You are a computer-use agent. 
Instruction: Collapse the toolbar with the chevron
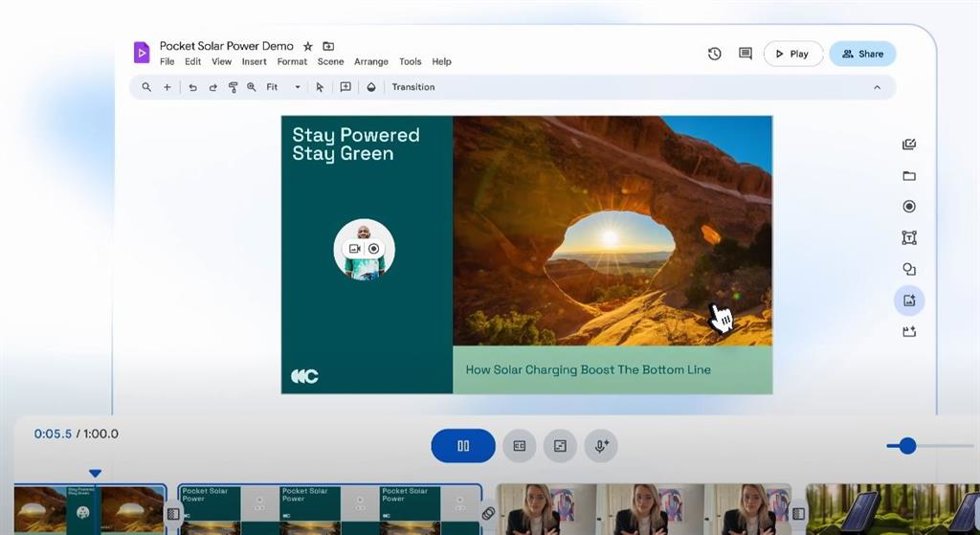[877, 88]
